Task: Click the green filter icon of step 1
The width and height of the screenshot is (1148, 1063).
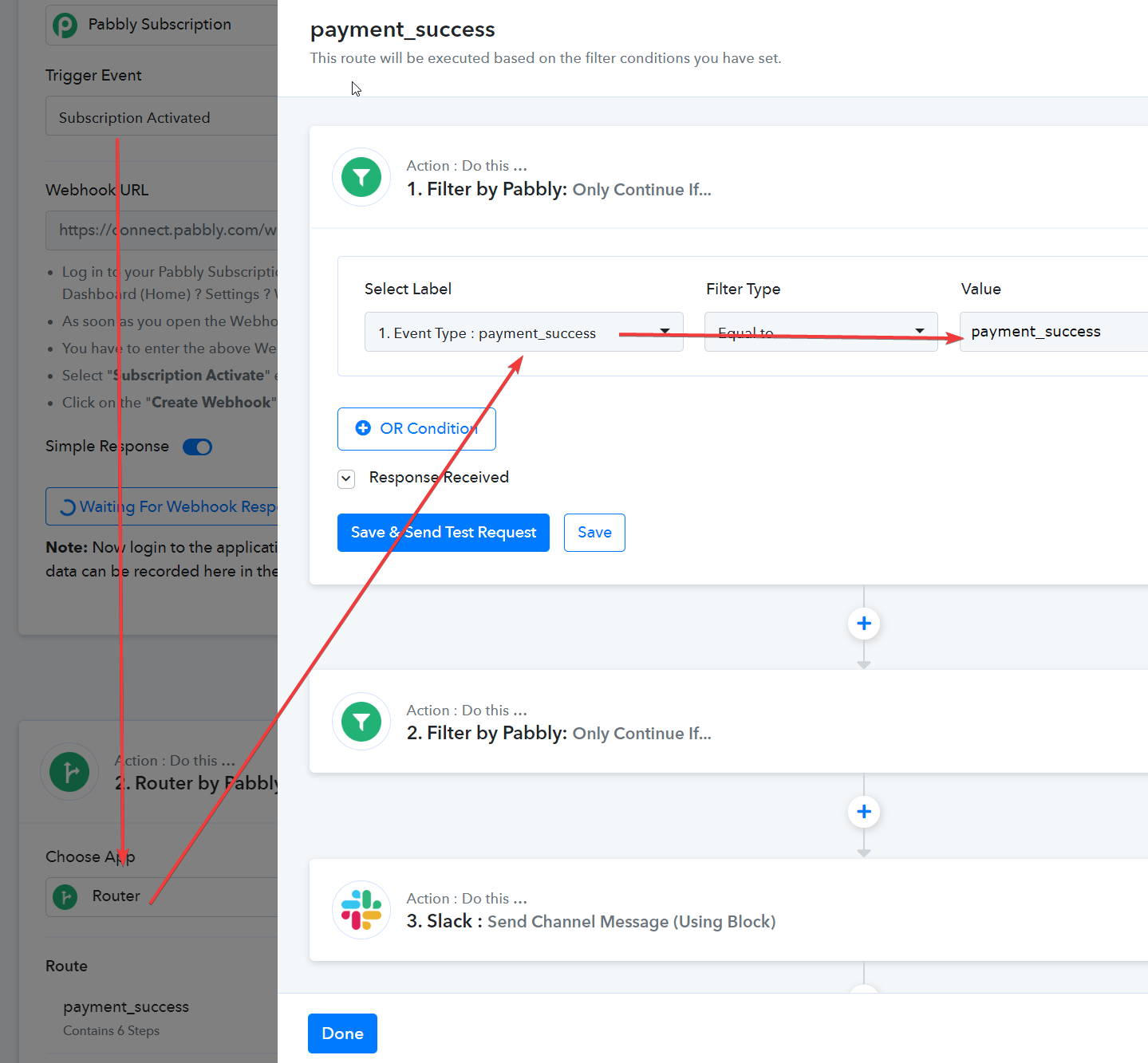Action: pyautogui.click(x=361, y=177)
